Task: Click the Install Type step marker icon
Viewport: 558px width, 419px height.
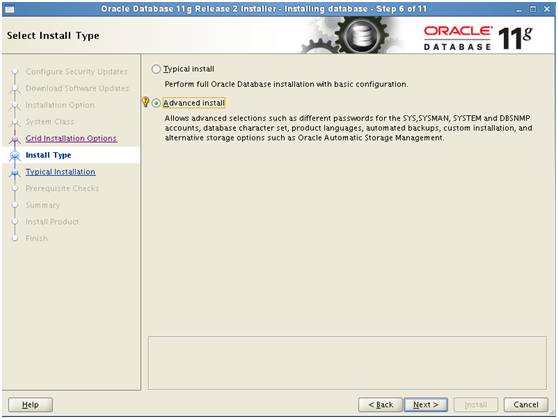Action: click(15, 156)
